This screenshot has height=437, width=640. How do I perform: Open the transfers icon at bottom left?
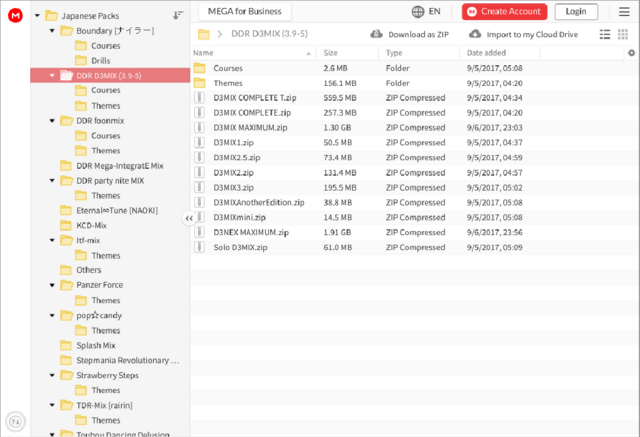point(16,421)
